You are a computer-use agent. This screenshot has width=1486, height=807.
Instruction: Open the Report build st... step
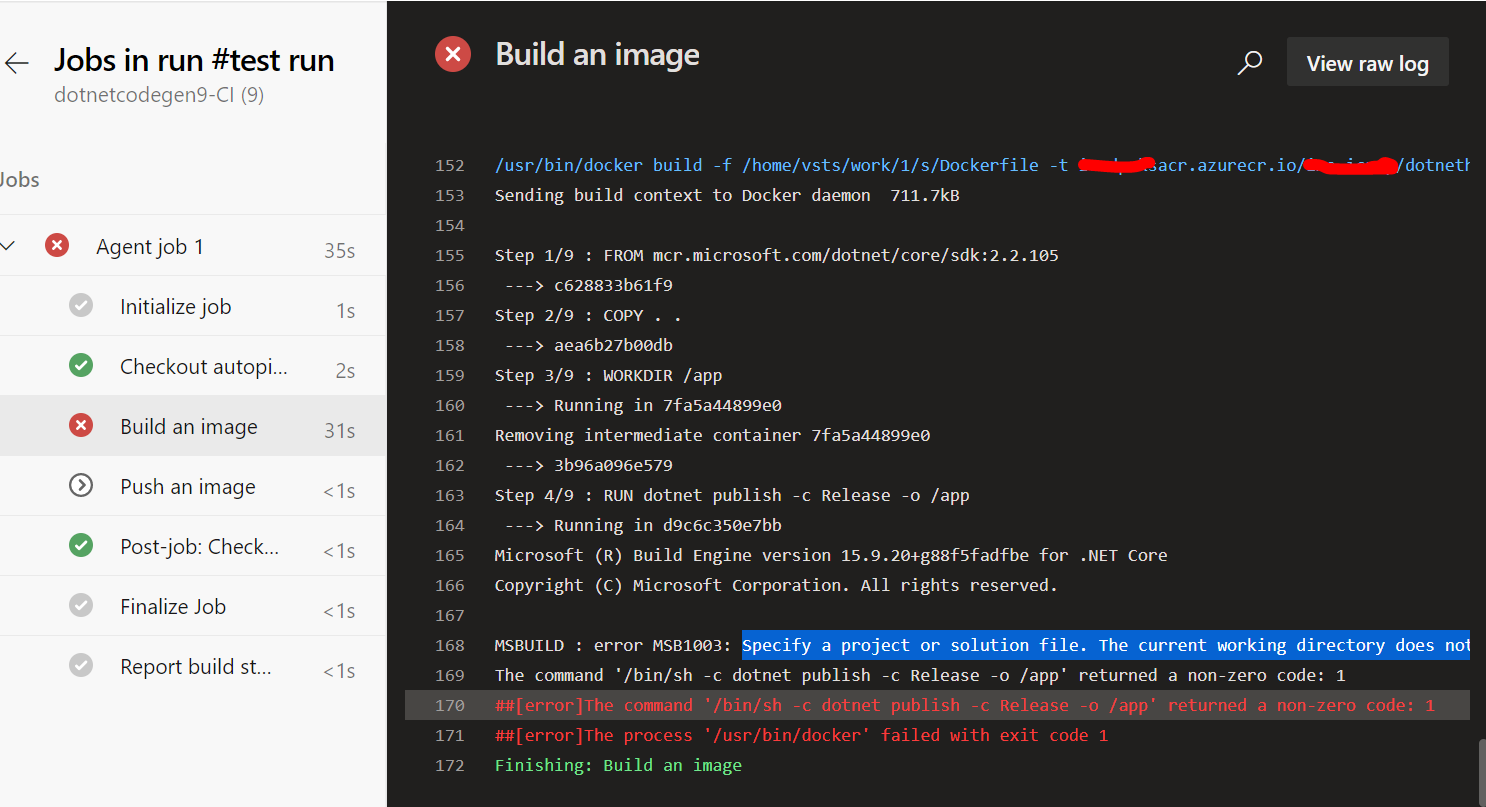(193, 666)
